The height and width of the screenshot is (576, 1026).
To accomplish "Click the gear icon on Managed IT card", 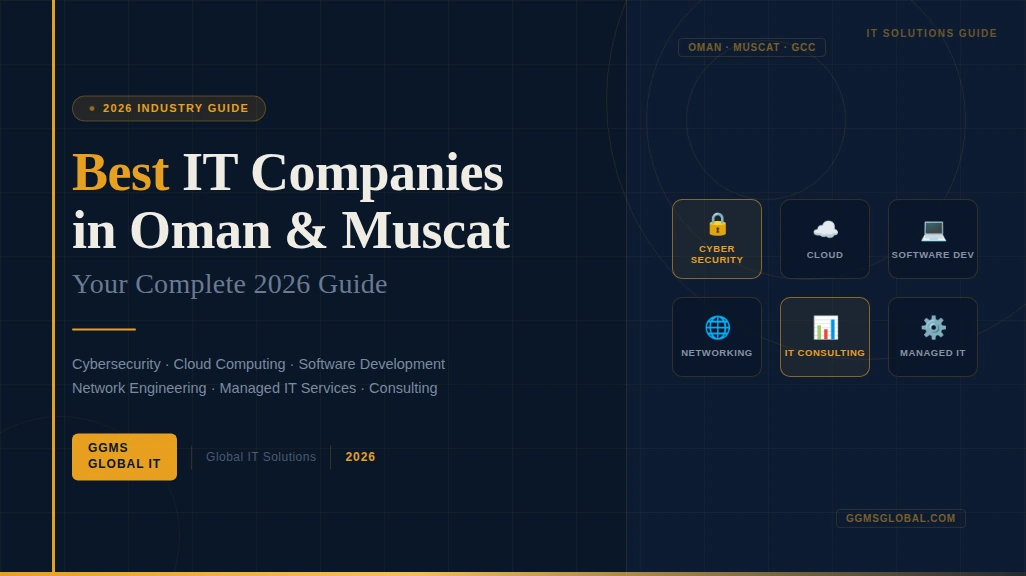I will tap(933, 327).
